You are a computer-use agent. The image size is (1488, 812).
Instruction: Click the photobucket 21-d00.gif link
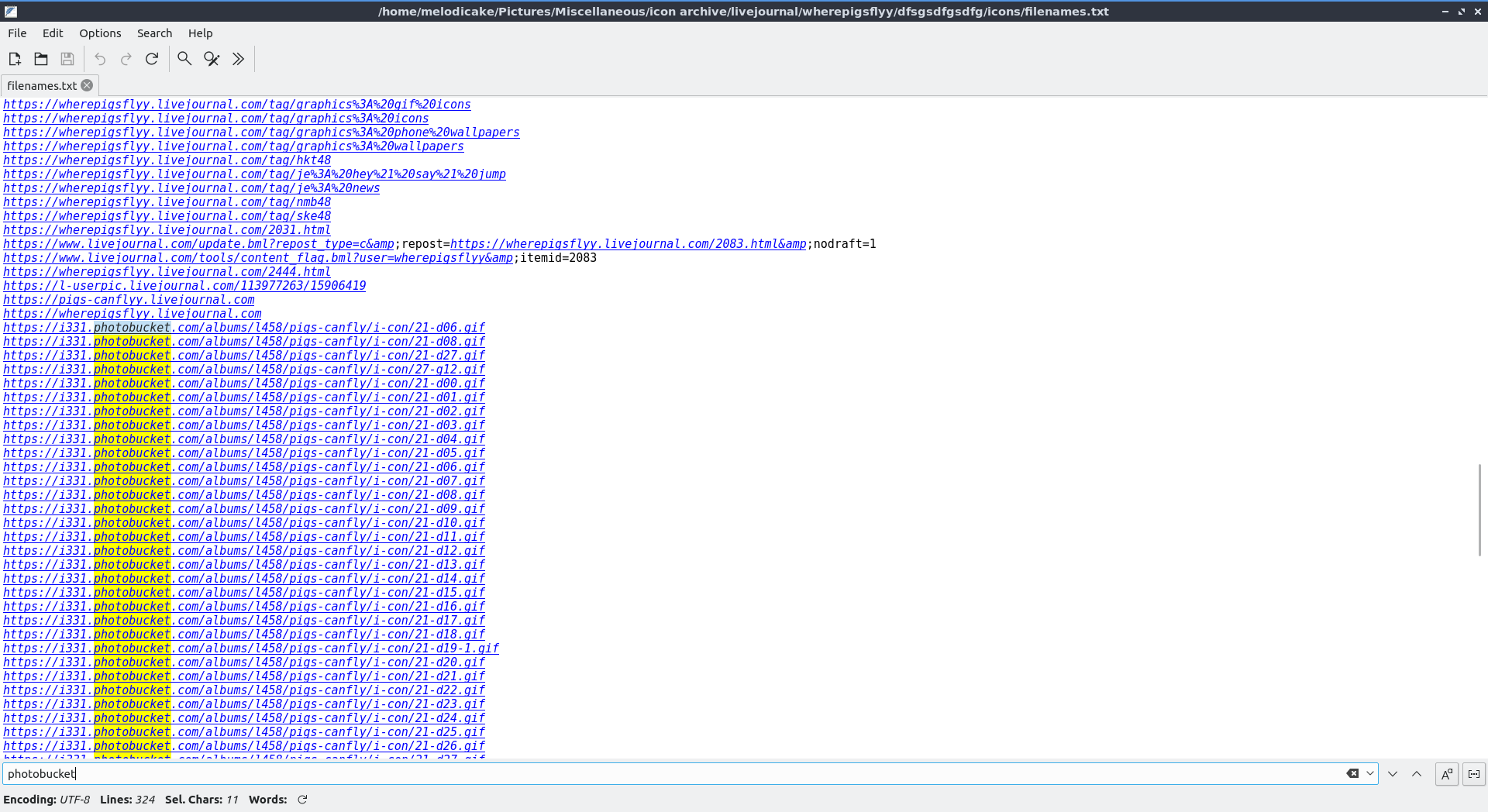244,384
